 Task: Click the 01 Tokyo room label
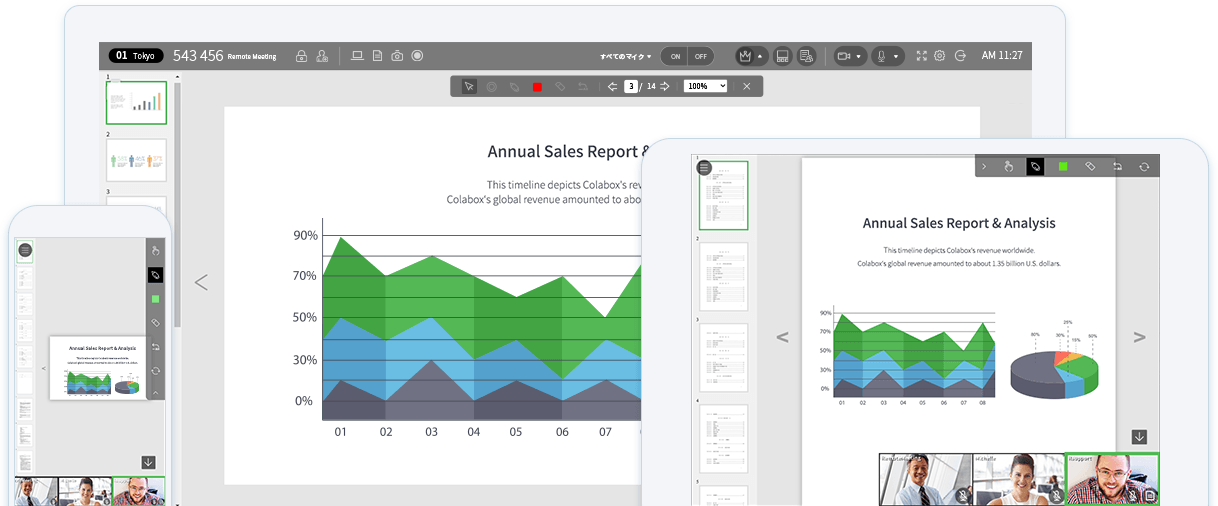136,56
